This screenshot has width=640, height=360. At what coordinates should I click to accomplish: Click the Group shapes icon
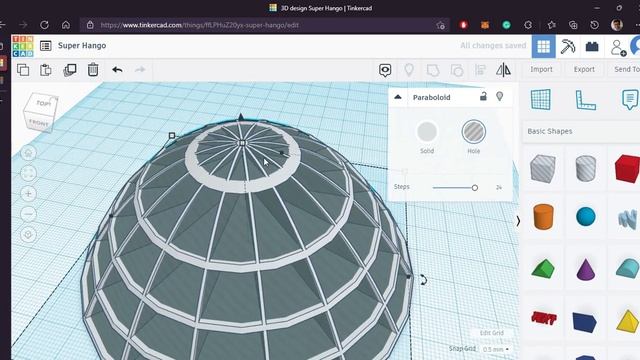click(433, 70)
